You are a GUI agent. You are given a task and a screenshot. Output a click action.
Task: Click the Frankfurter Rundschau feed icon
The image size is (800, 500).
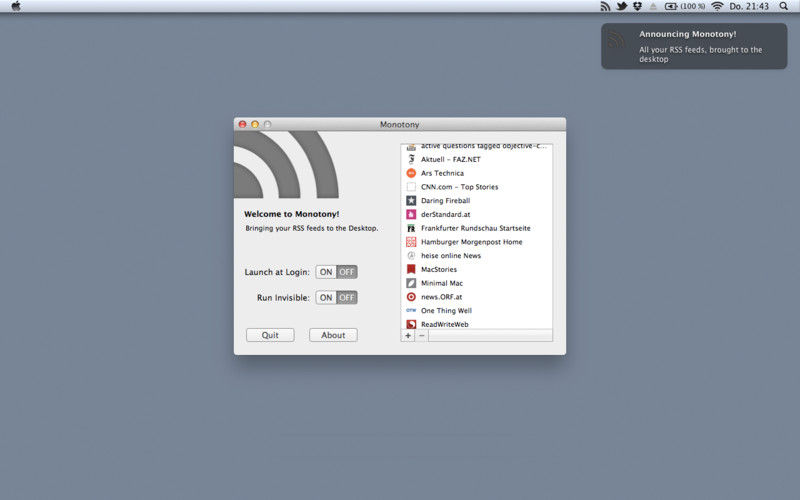coord(411,228)
